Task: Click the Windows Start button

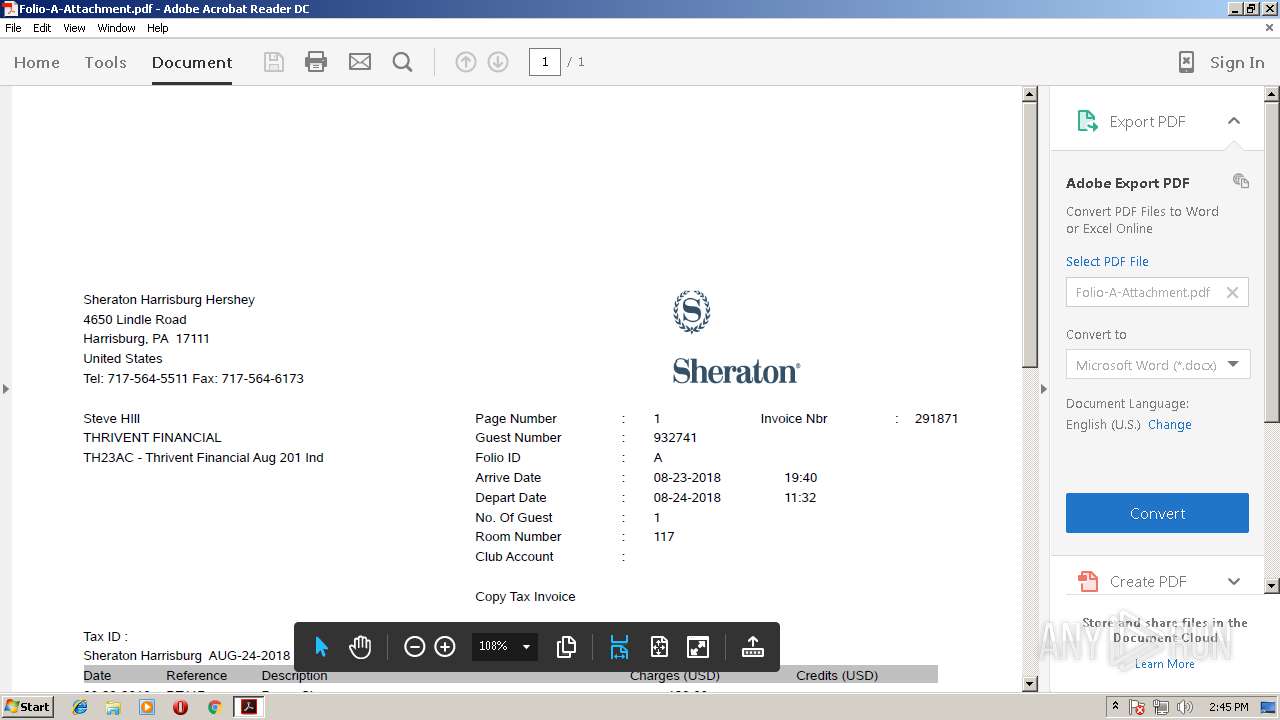Action: pyautogui.click(x=28, y=707)
